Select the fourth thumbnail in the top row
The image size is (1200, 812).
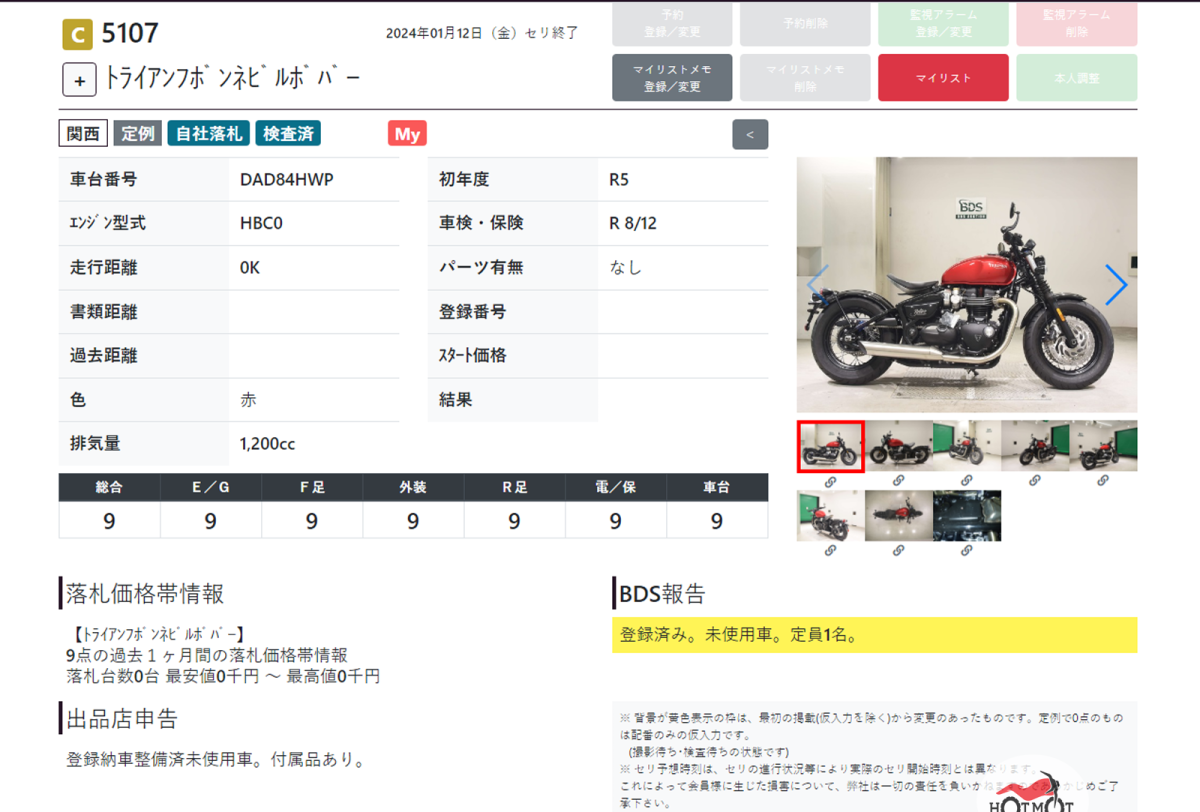click(1034, 446)
